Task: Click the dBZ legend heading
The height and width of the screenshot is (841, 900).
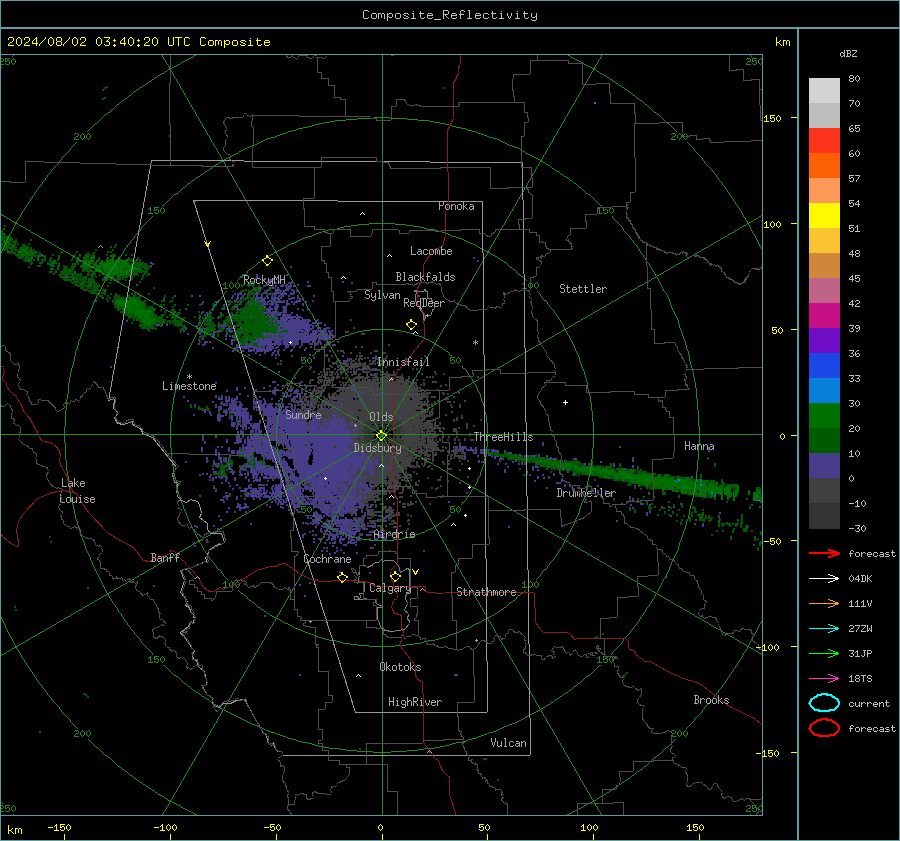Action: [848, 54]
